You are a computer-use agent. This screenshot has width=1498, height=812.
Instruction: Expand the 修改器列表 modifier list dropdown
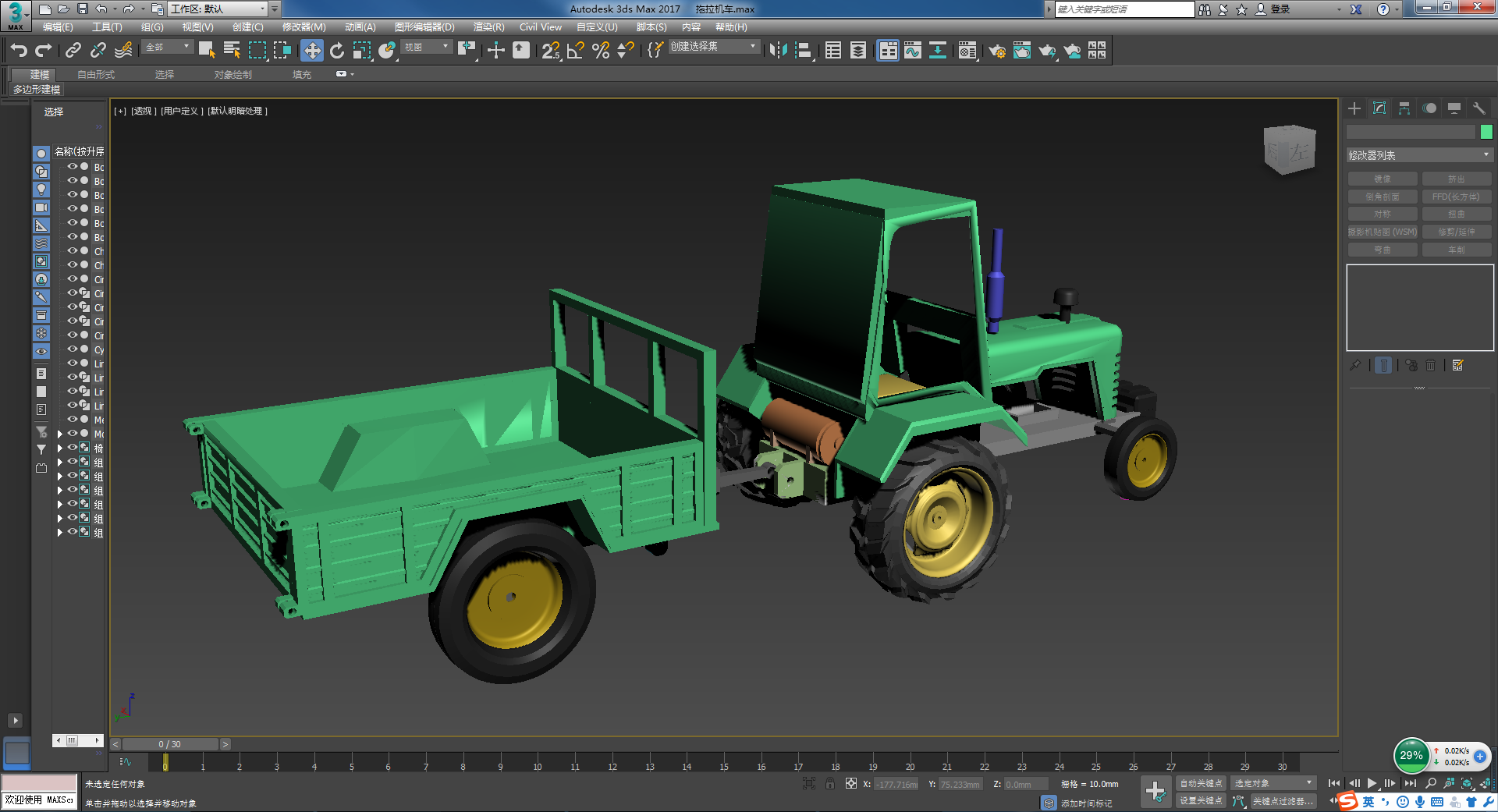1419,155
